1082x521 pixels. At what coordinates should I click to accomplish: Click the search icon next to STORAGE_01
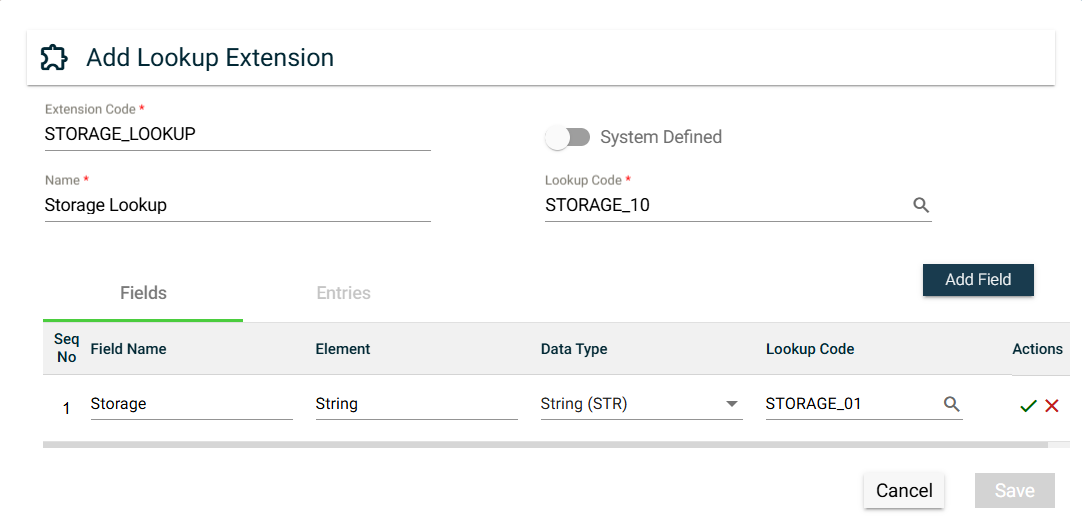pyautogui.click(x=951, y=404)
